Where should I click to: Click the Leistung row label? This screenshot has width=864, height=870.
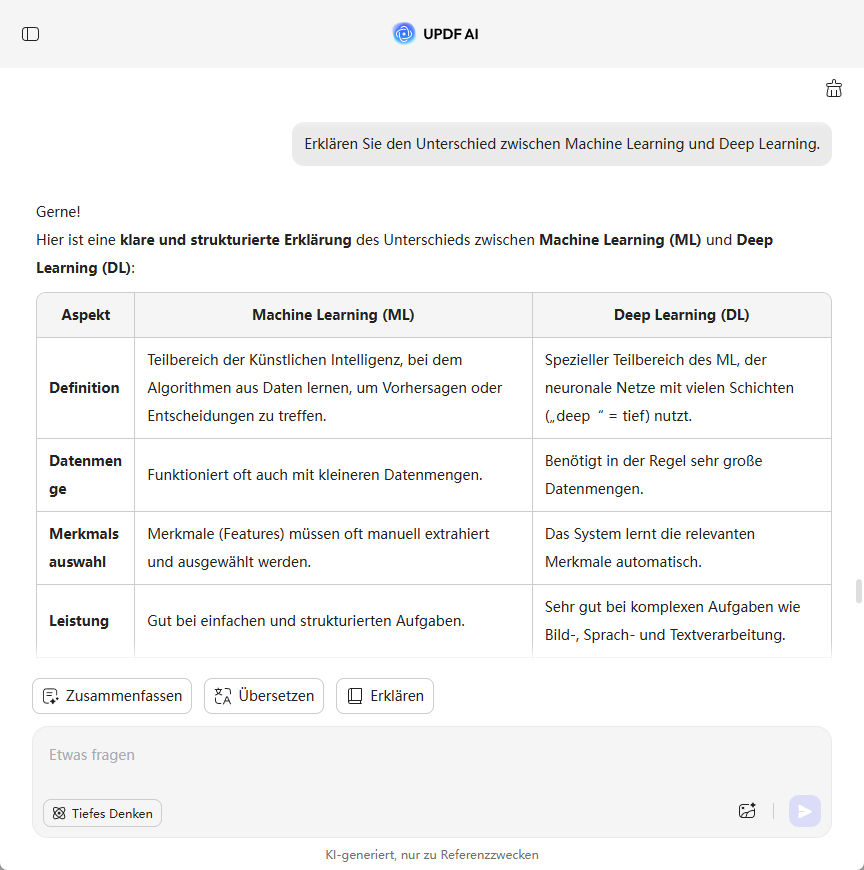[79, 621]
